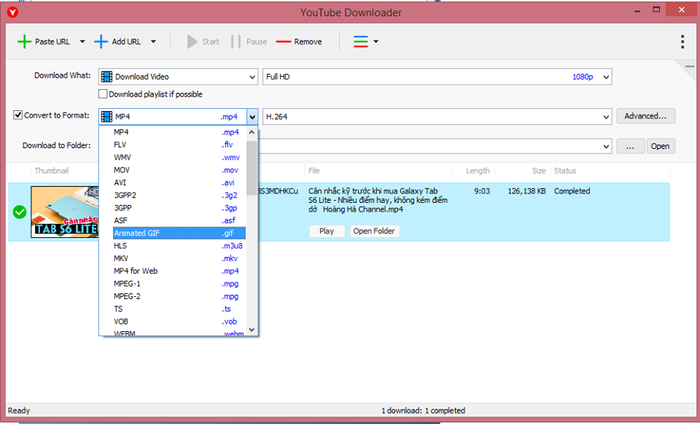700x424 pixels.
Task: Click the 9:03 length value
Action: [x=482, y=191]
